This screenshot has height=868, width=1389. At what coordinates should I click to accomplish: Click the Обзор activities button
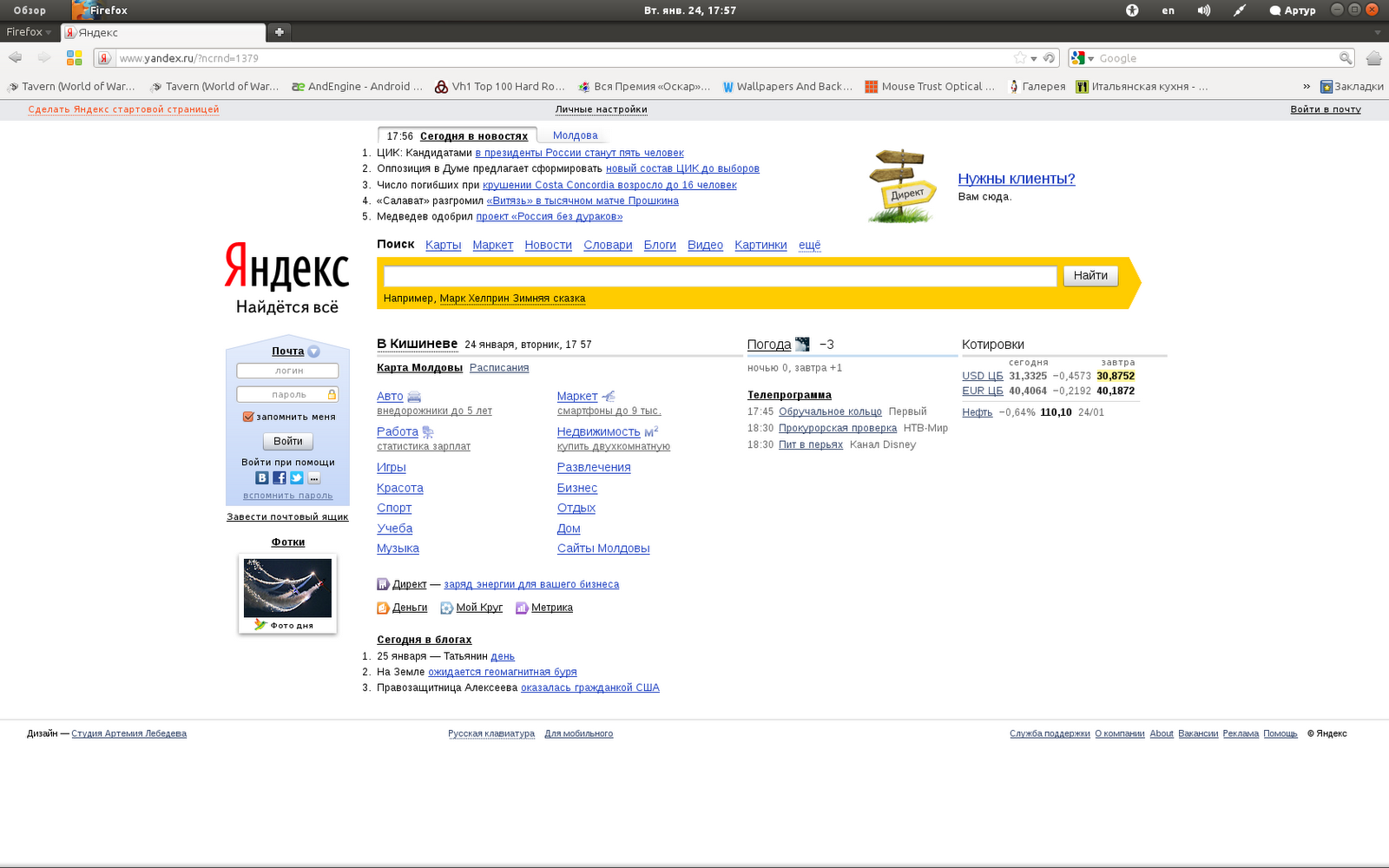[x=30, y=10]
